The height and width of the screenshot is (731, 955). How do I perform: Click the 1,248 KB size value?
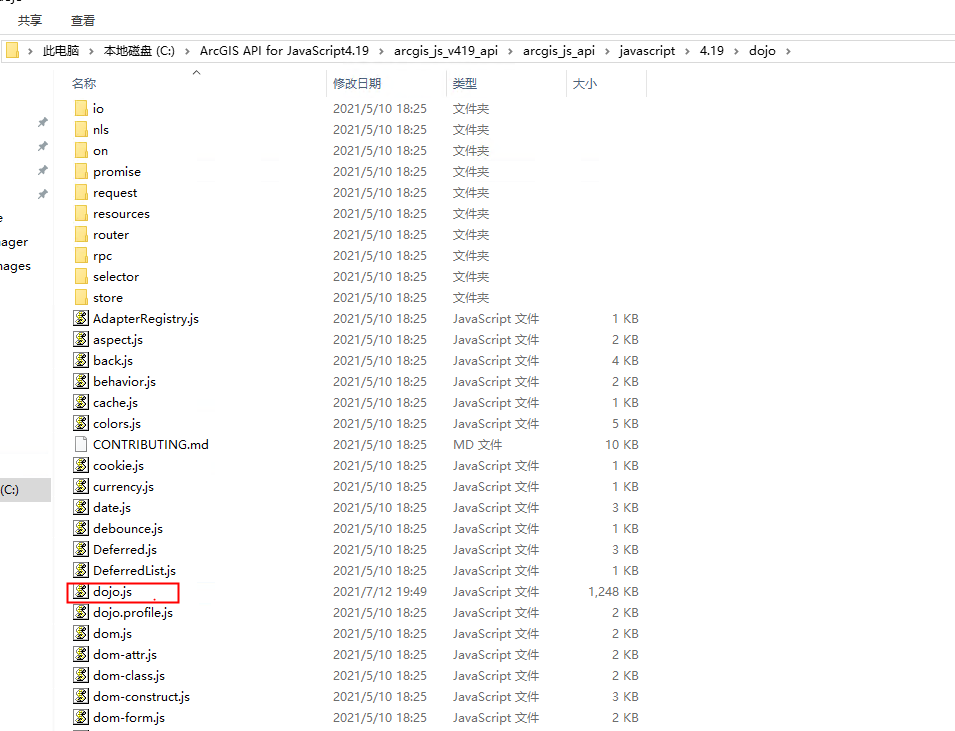pyautogui.click(x=613, y=592)
